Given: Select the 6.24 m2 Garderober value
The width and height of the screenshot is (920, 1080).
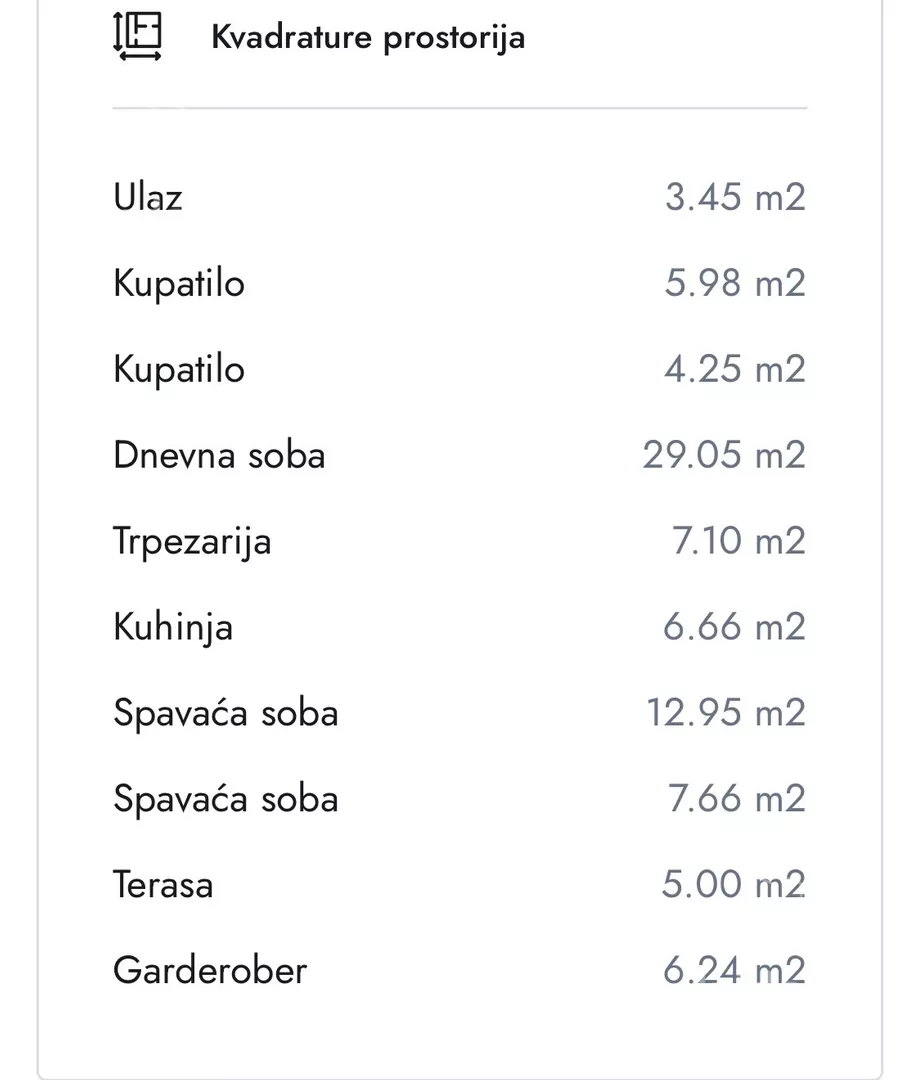Looking at the screenshot, I should click(735, 970).
